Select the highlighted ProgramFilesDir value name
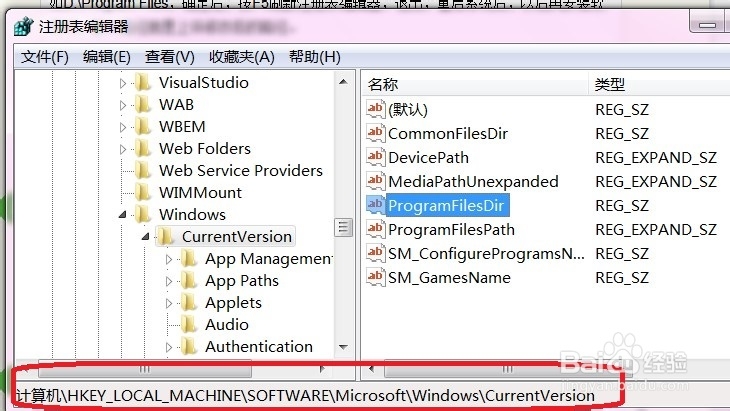730x411 pixels. pyautogui.click(x=446, y=205)
